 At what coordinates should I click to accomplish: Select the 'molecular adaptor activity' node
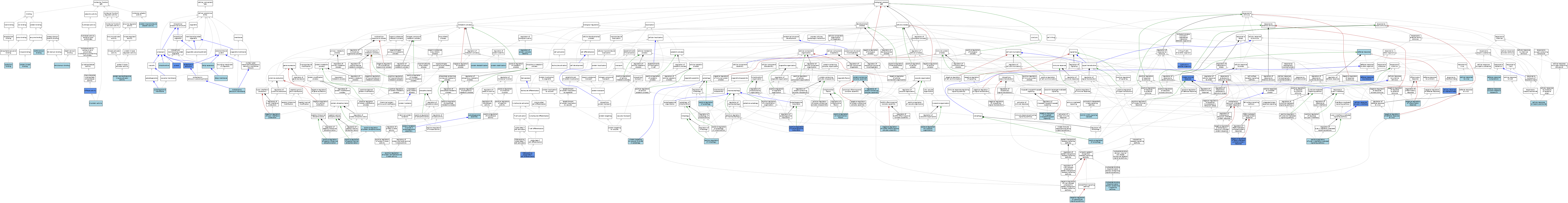tap(139, 14)
